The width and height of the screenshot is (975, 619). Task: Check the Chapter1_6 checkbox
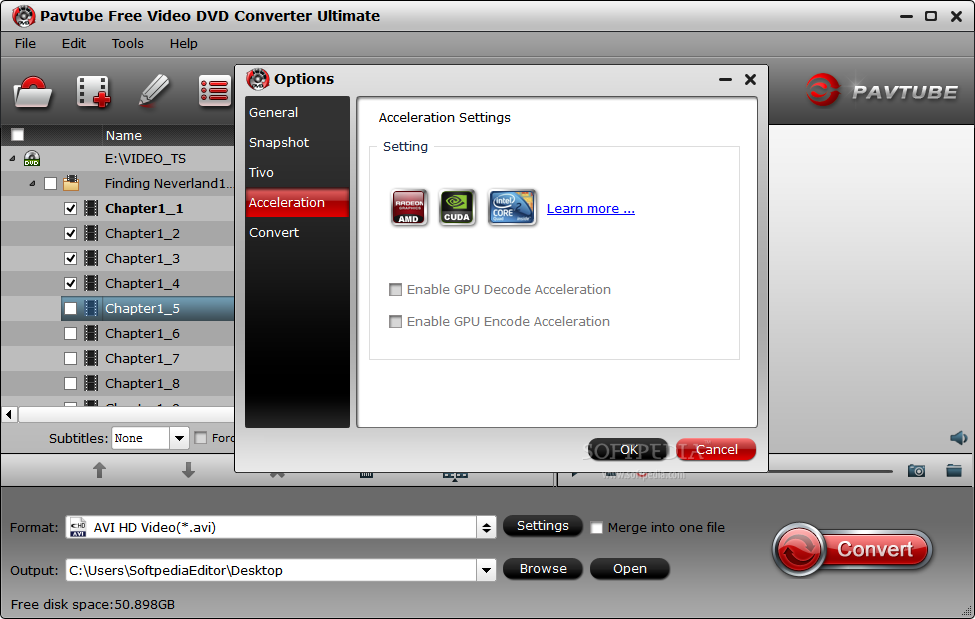click(x=70, y=333)
